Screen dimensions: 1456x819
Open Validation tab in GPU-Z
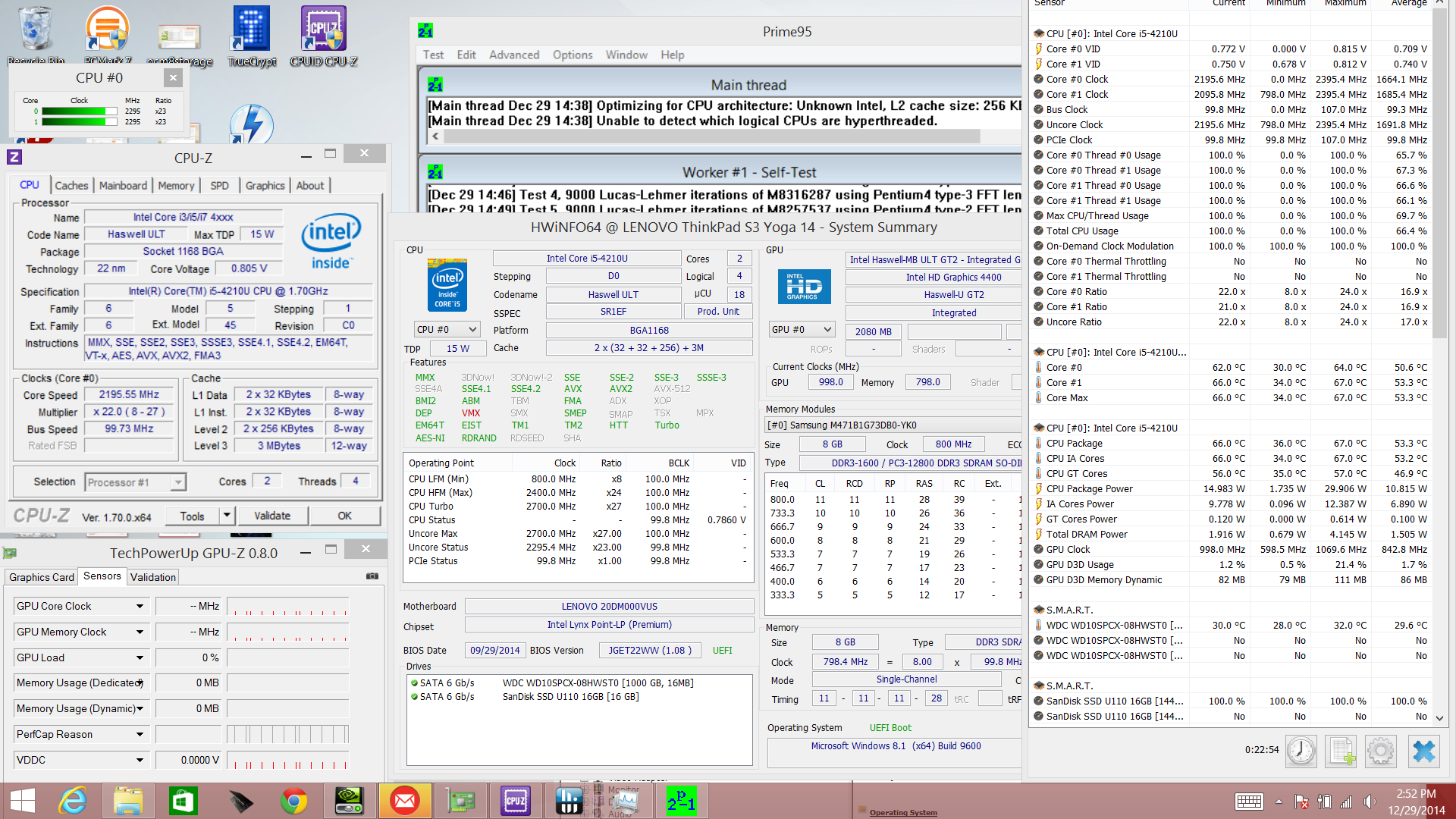pyautogui.click(x=152, y=577)
